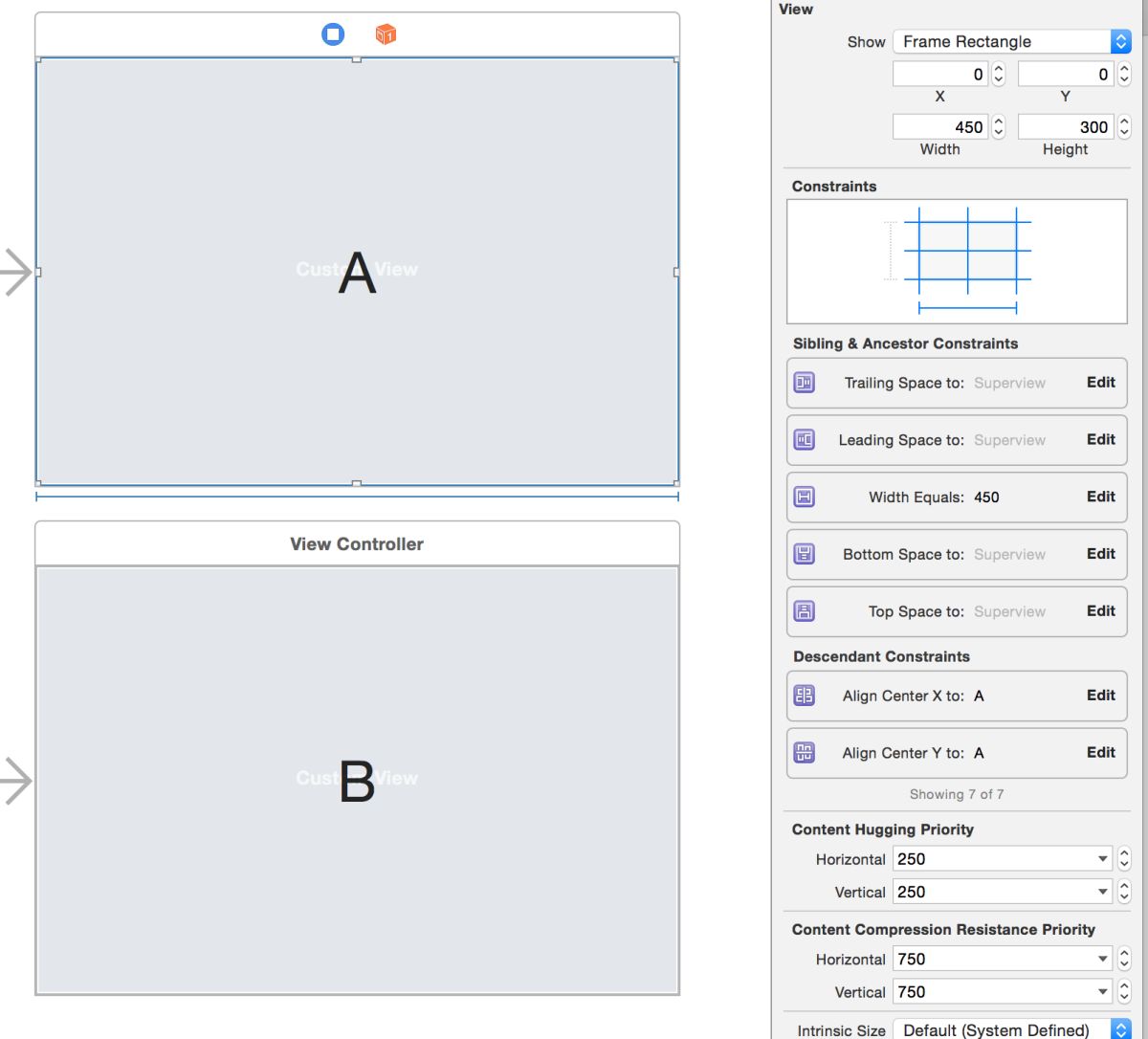Edit the Align Center X constraint
This screenshot has width=1148, height=1039.
(1100, 696)
